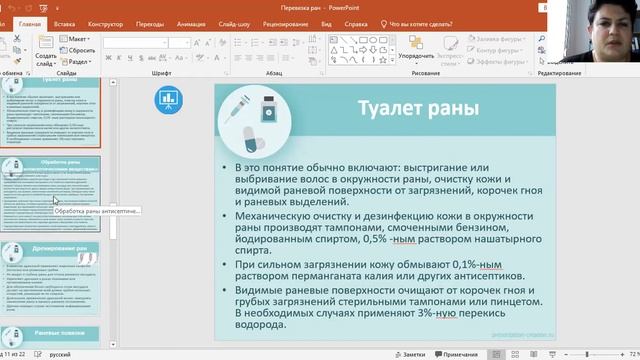
Task: Click Заметки notes button in status bar
Action: pyautogui.click(x=410, y=354)
